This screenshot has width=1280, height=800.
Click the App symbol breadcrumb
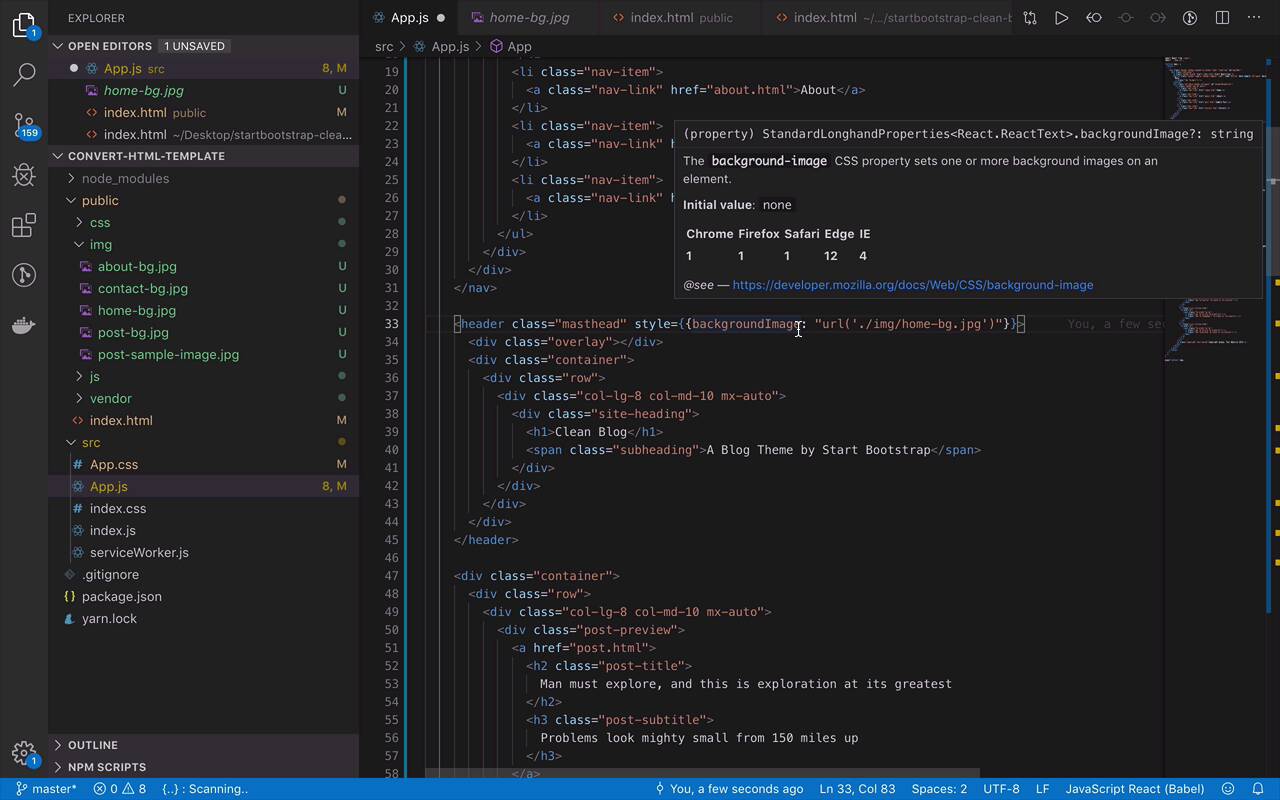[510, 46]
